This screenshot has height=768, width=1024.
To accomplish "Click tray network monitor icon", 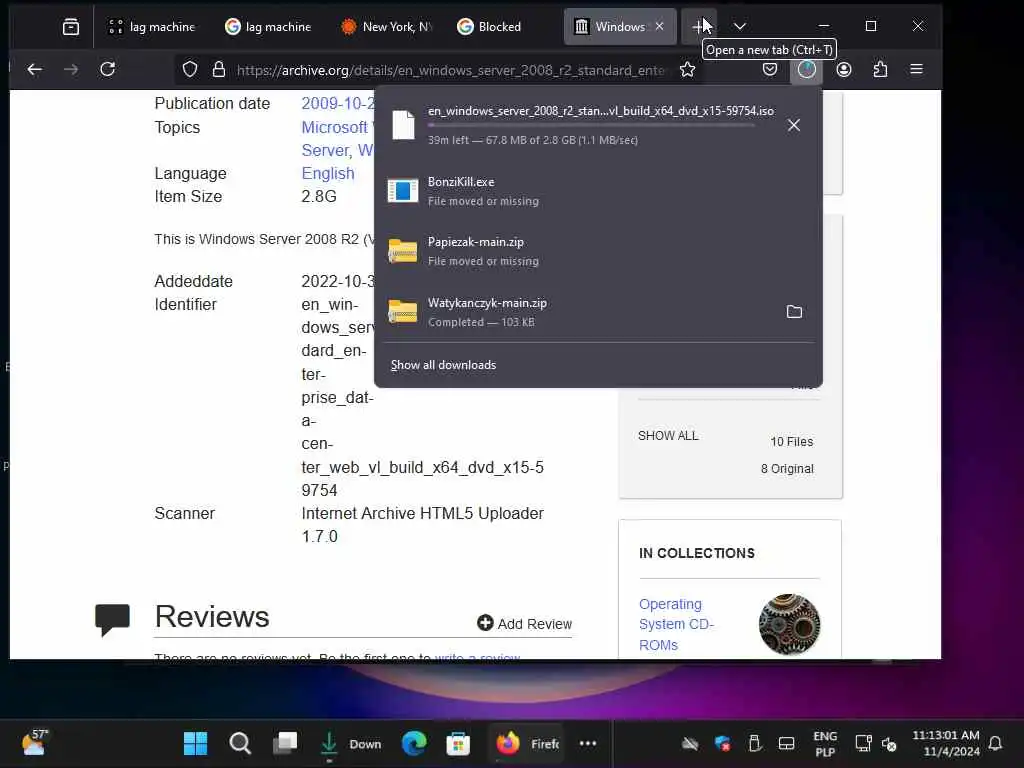I will click(x=863, y=743).
